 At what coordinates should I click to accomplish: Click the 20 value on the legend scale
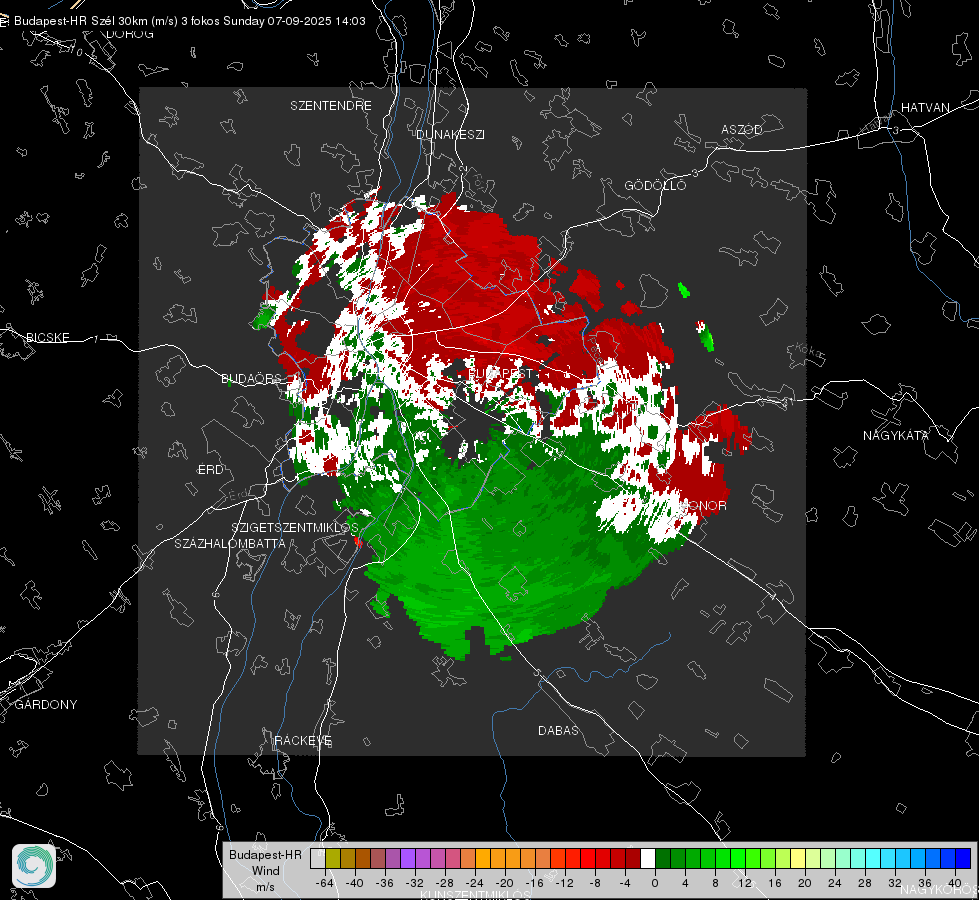tap(804, 883)
